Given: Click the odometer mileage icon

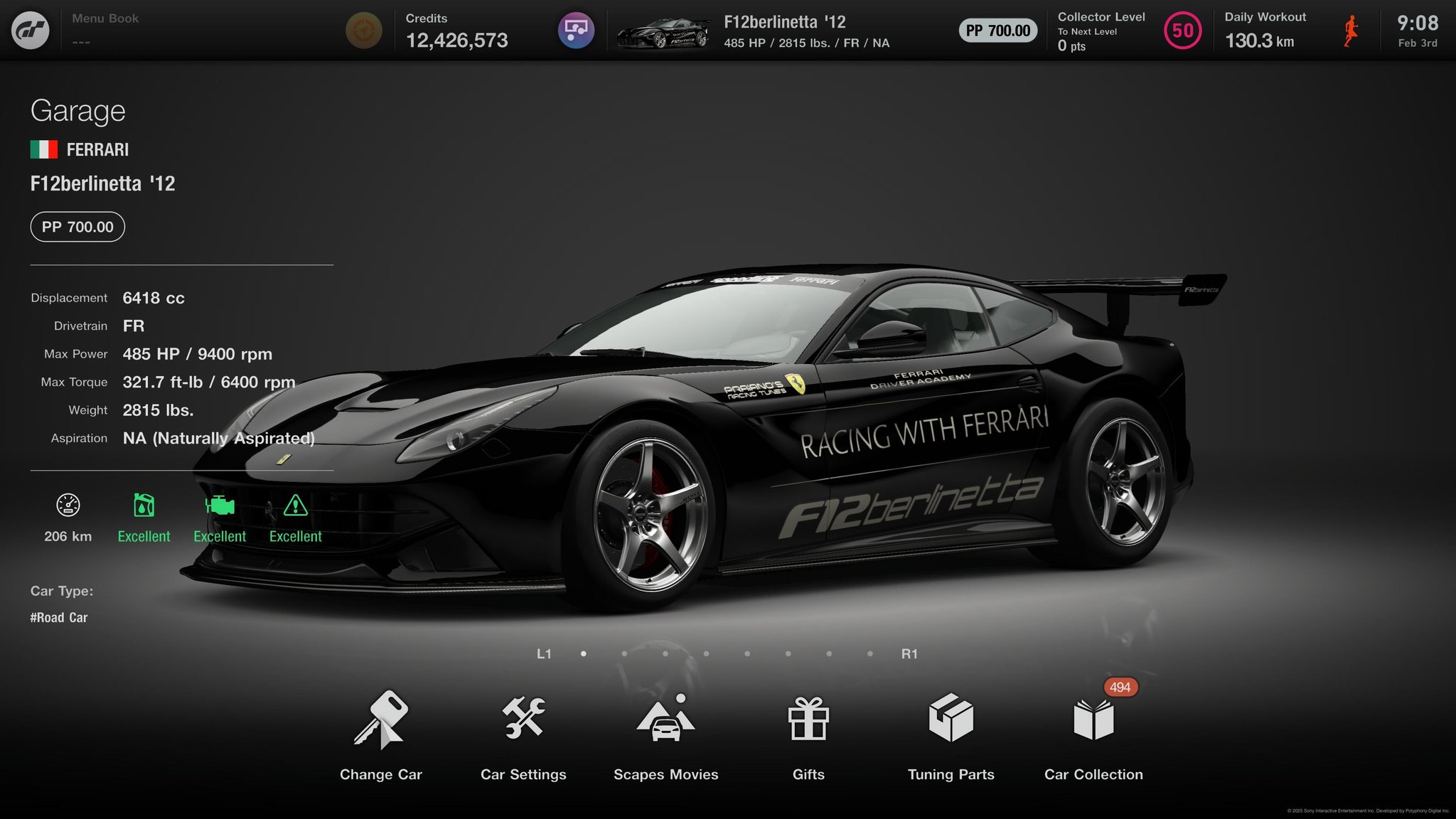Looking at the screenshot, I should [x=68, y=505].
